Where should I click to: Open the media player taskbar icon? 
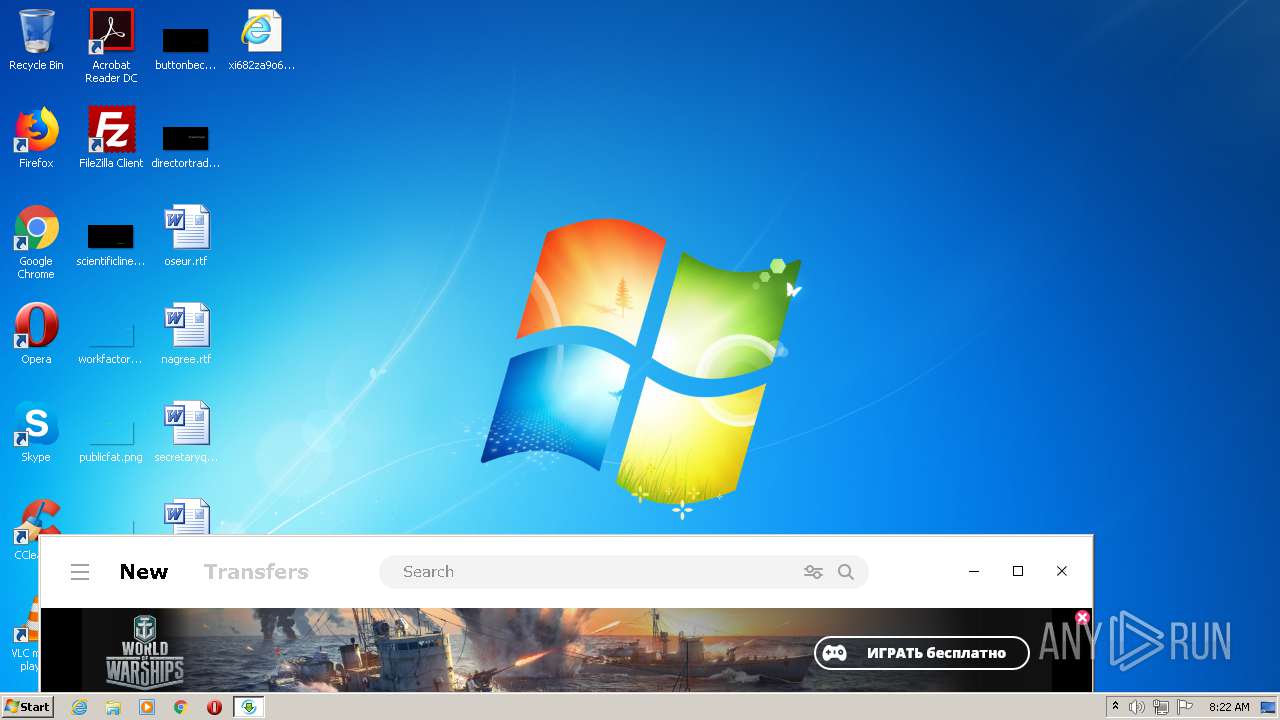(x=147, y=707)
